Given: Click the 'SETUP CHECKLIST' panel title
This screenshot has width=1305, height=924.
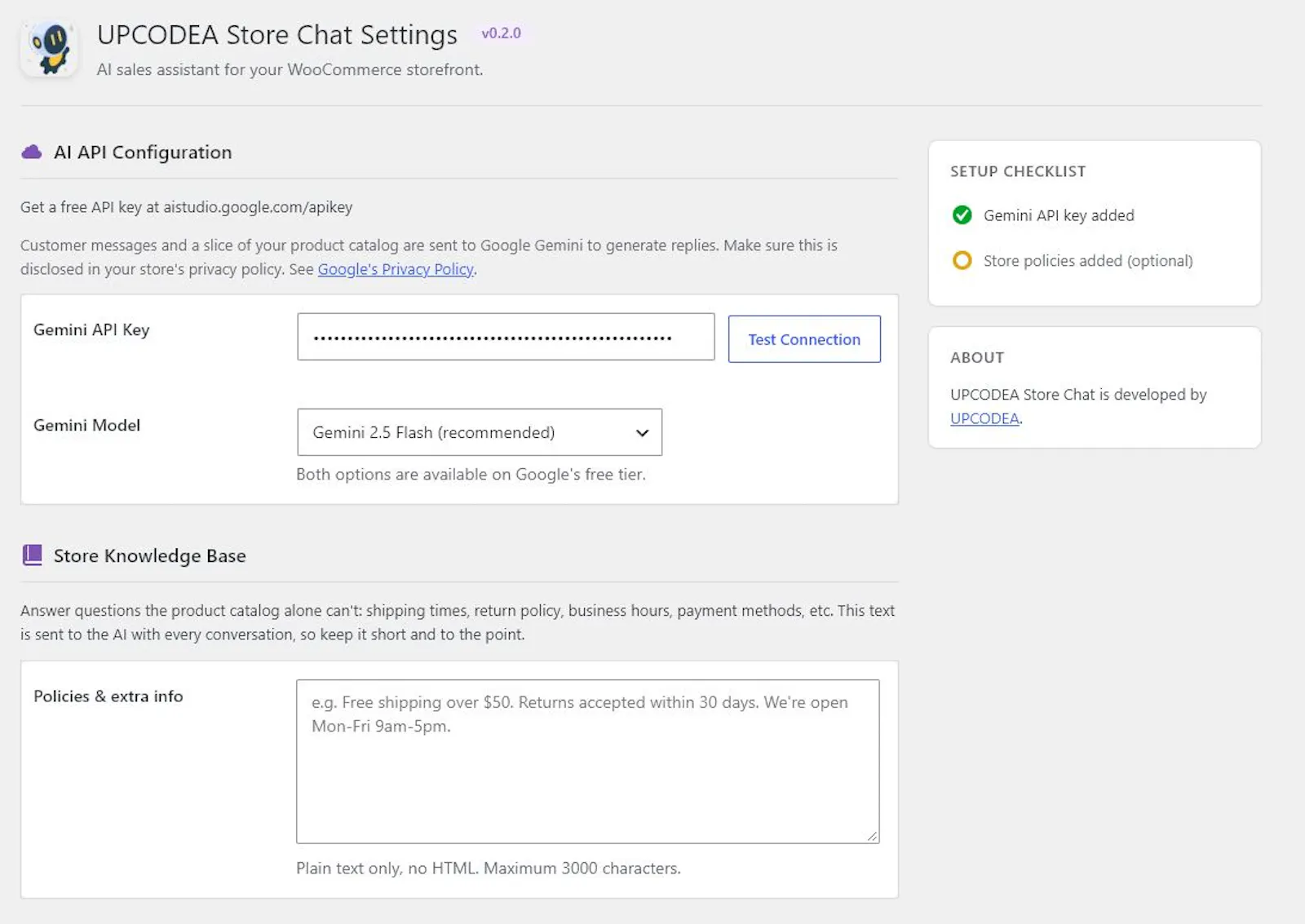Looking at the screenshot, I should [1018, 171].
